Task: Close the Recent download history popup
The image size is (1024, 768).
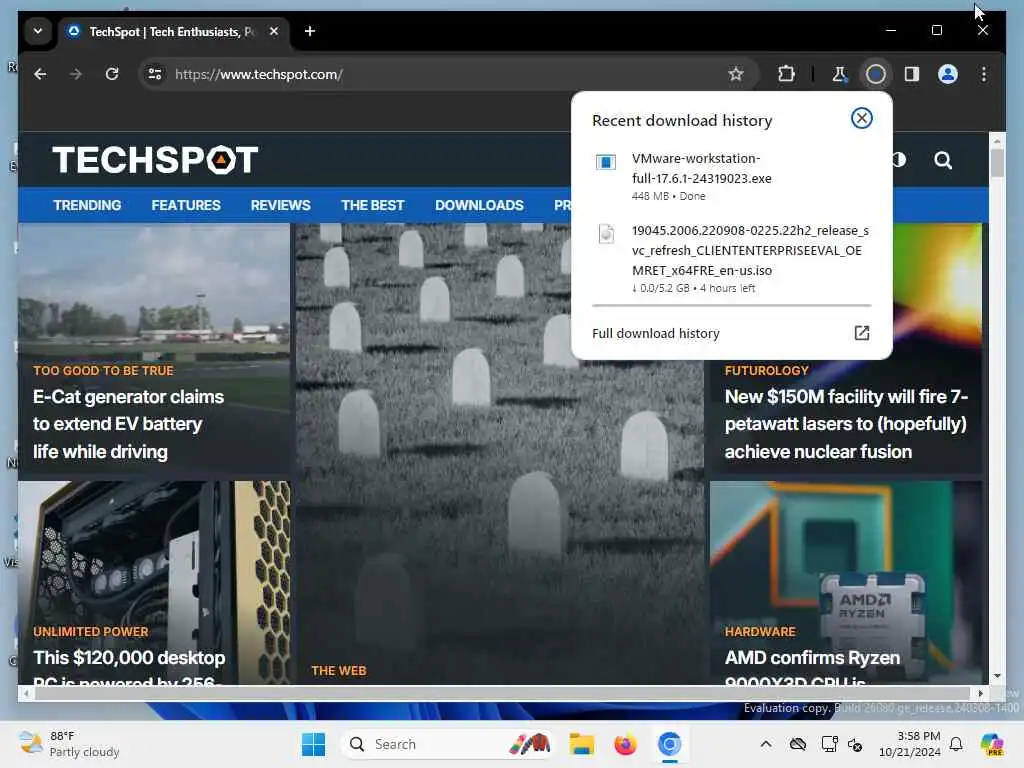Action: point(861,118)
